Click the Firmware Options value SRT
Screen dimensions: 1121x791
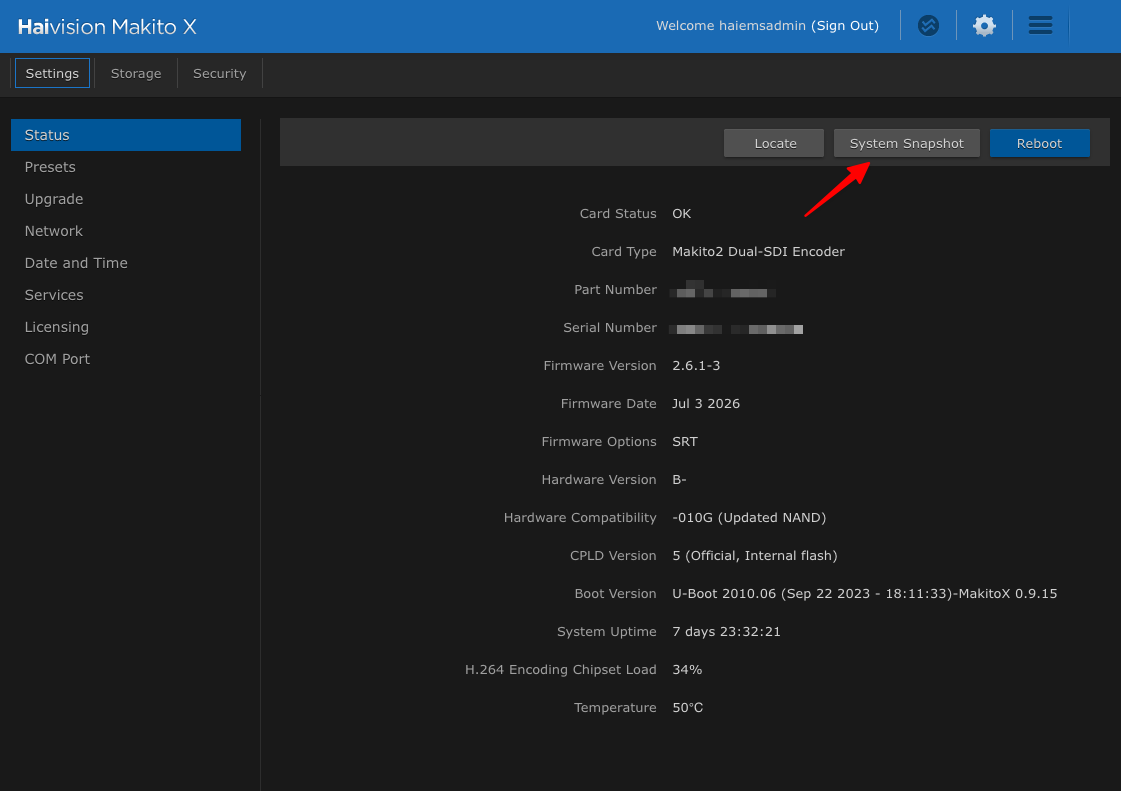click(x=684, y=441)
